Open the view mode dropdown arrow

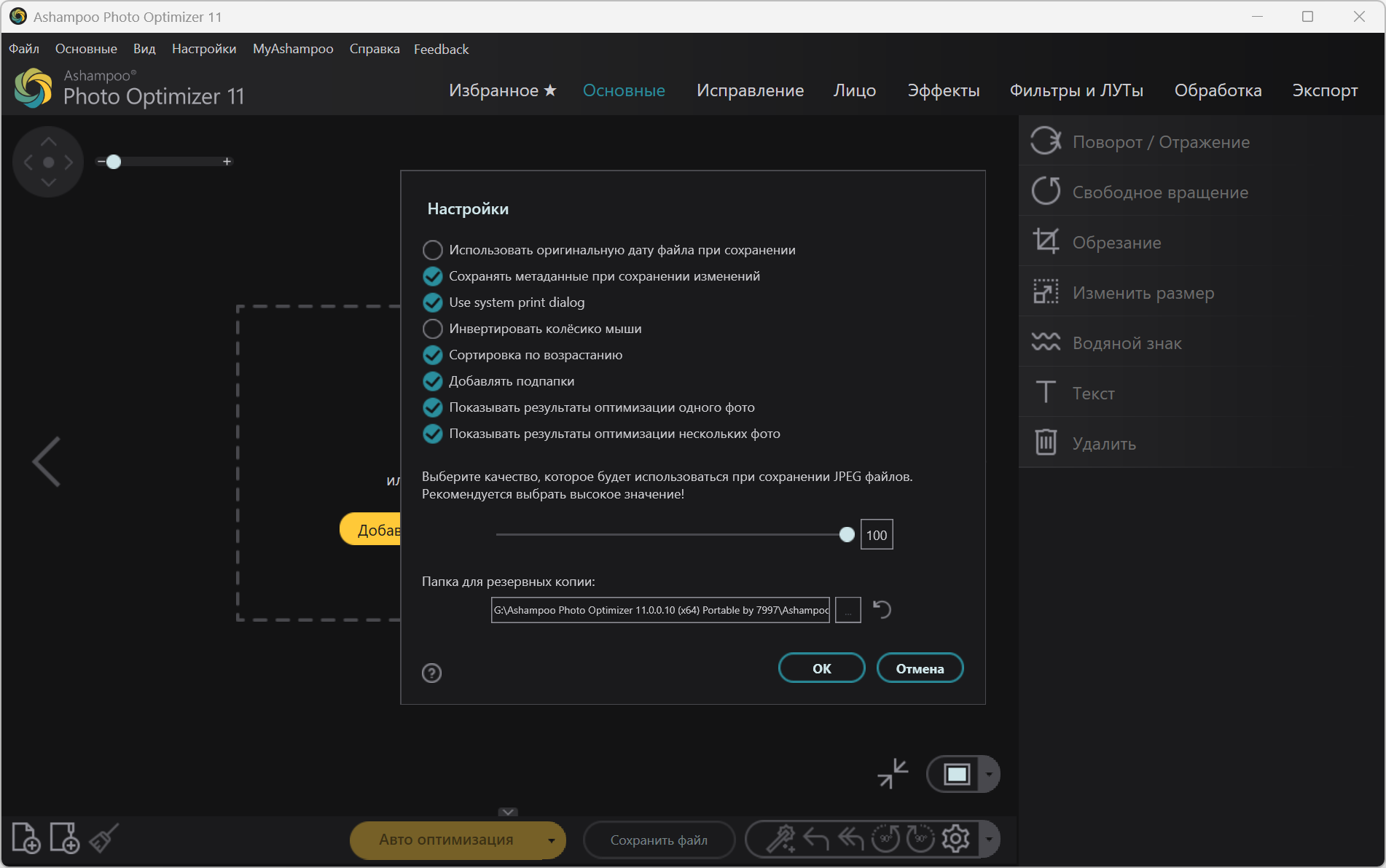coord(989,774)
